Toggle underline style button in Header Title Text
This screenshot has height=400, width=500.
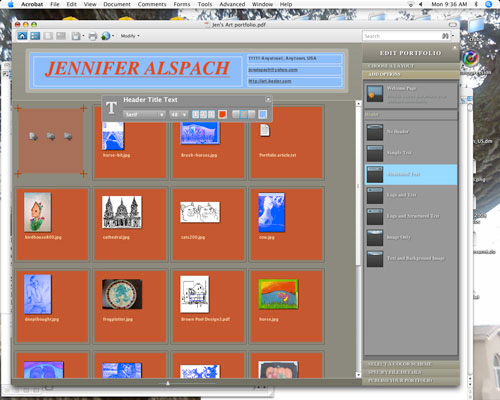tap(211, 115)
